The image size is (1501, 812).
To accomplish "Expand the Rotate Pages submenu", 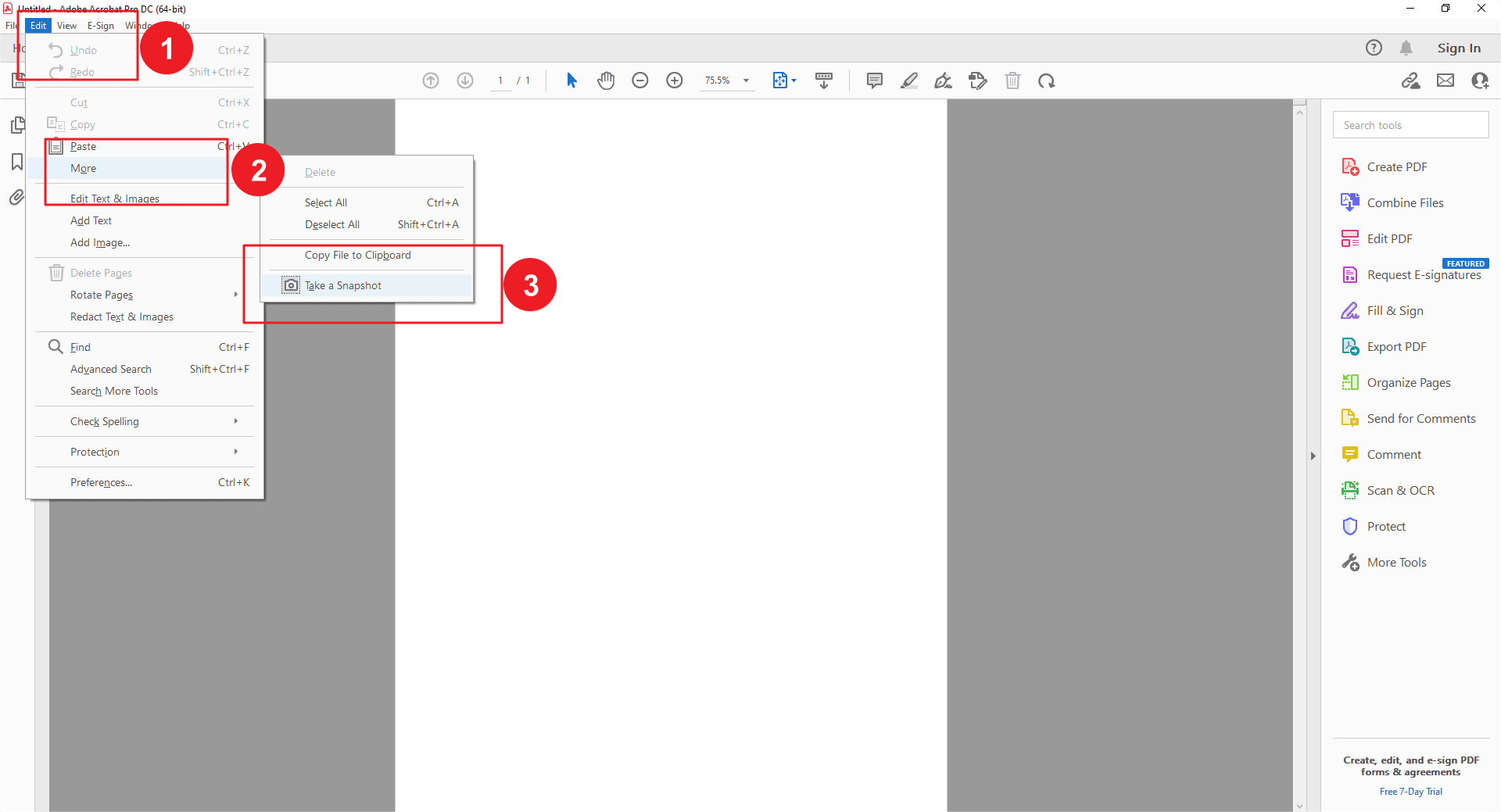I will (x=235, y=295).
